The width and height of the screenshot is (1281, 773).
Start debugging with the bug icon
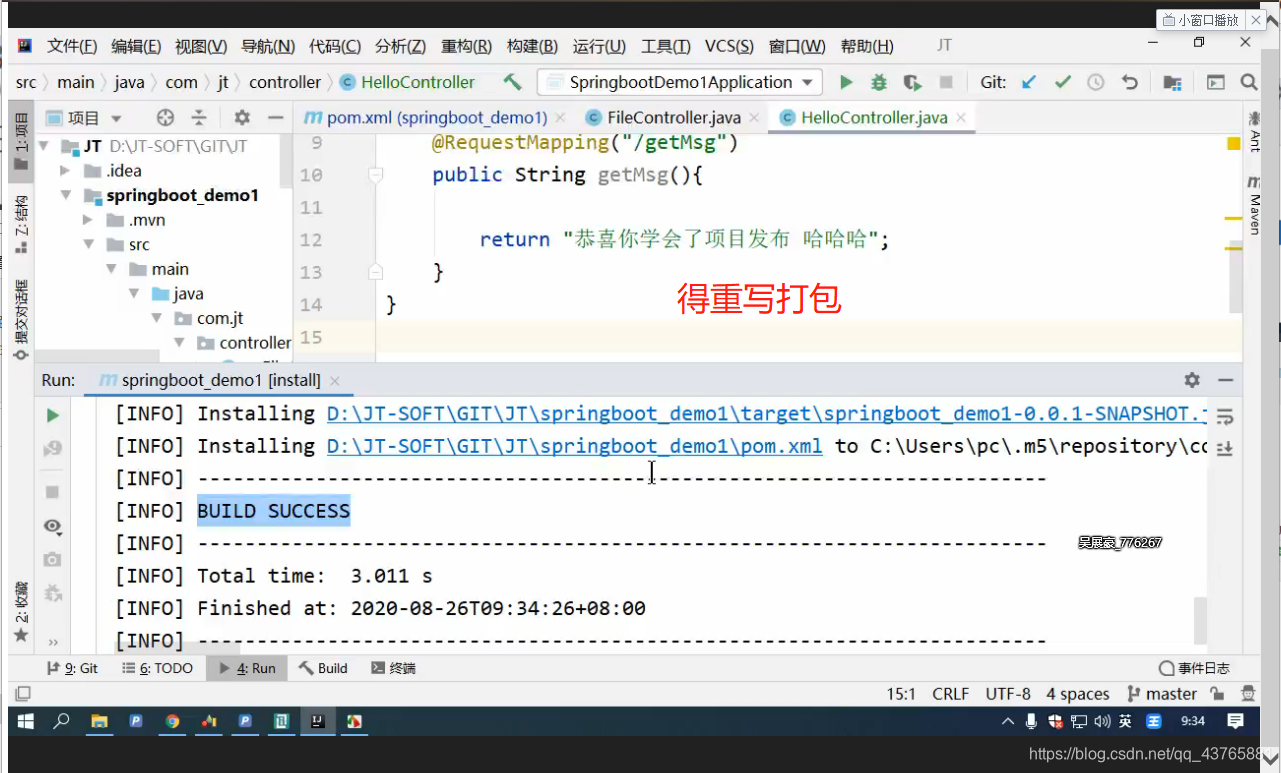point(879,82)
